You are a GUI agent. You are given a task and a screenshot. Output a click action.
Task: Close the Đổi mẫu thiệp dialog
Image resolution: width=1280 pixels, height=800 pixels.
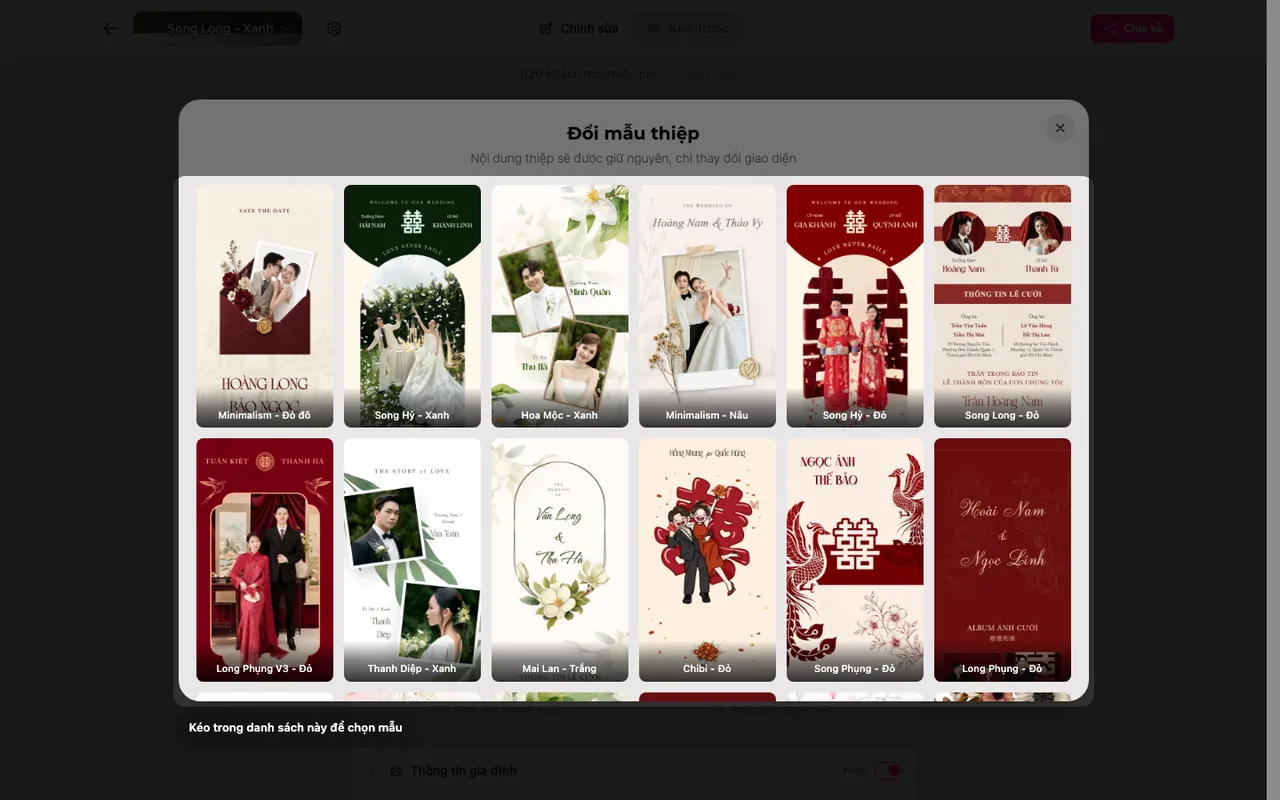1060,128
